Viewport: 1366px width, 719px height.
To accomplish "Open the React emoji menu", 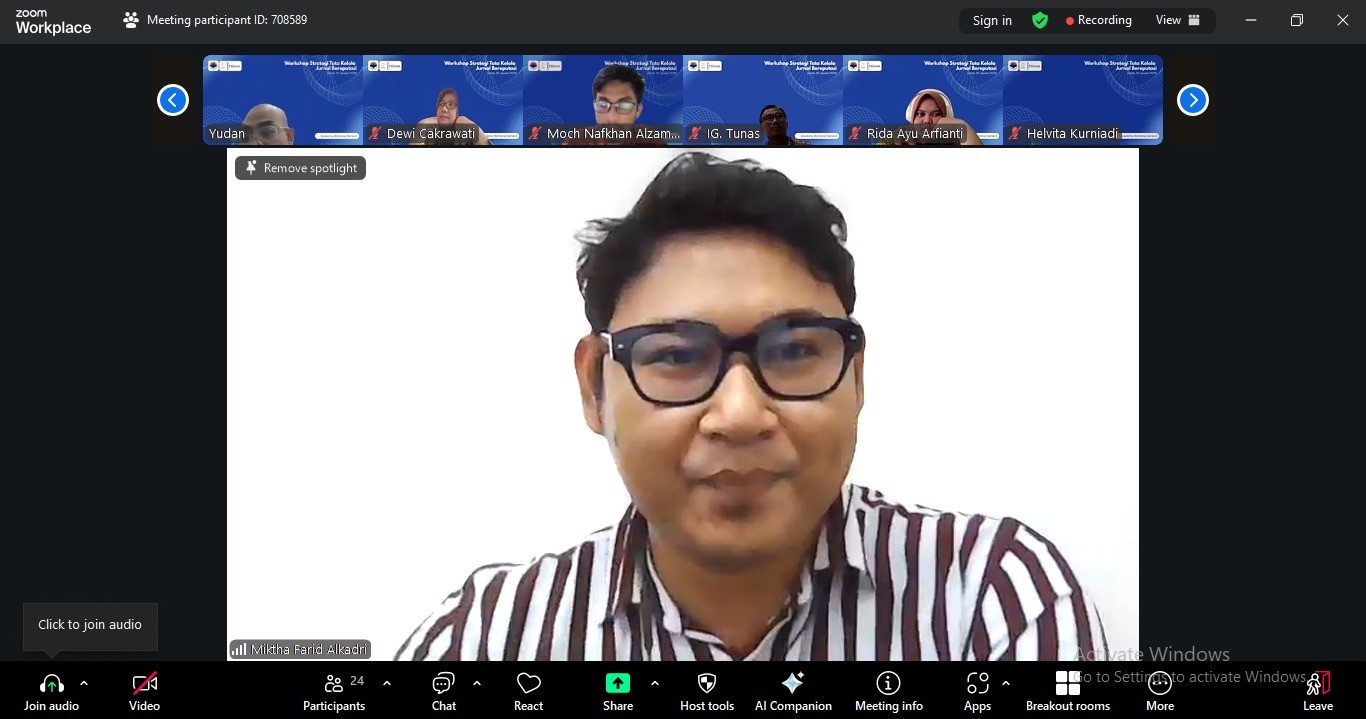I will click(528, 691).
